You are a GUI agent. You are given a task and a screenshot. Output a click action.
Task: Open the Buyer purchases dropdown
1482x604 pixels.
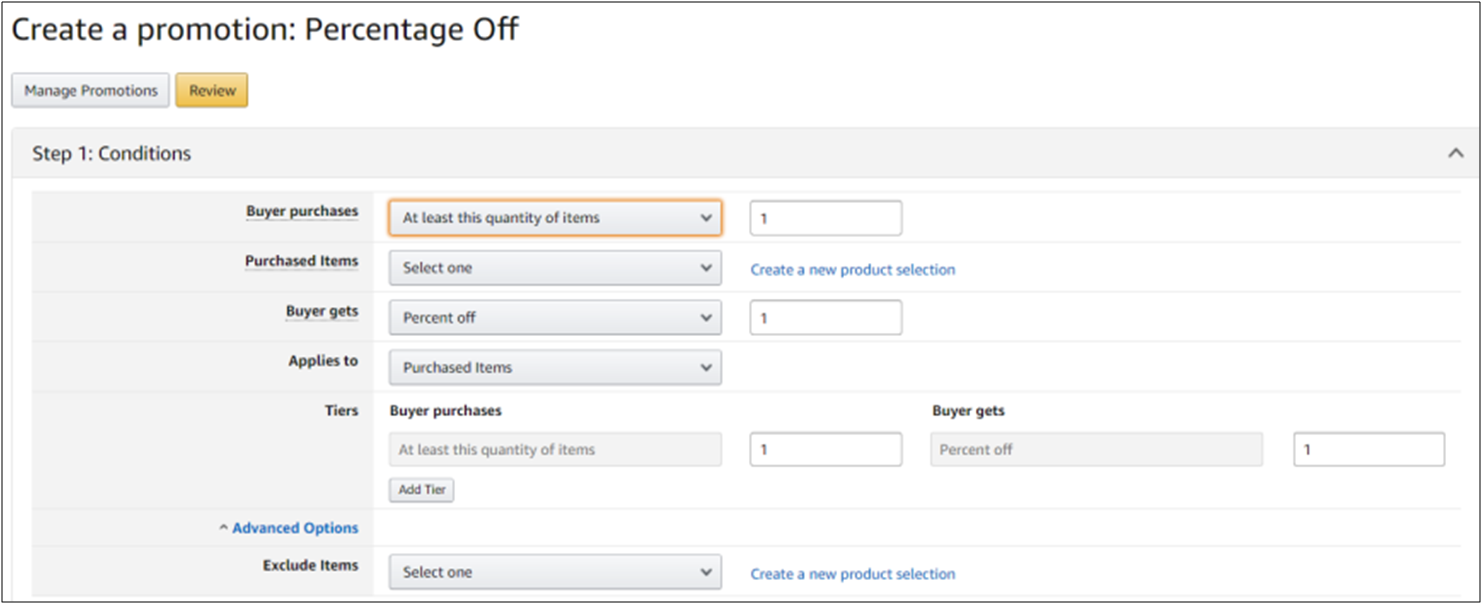coord(555,218)
